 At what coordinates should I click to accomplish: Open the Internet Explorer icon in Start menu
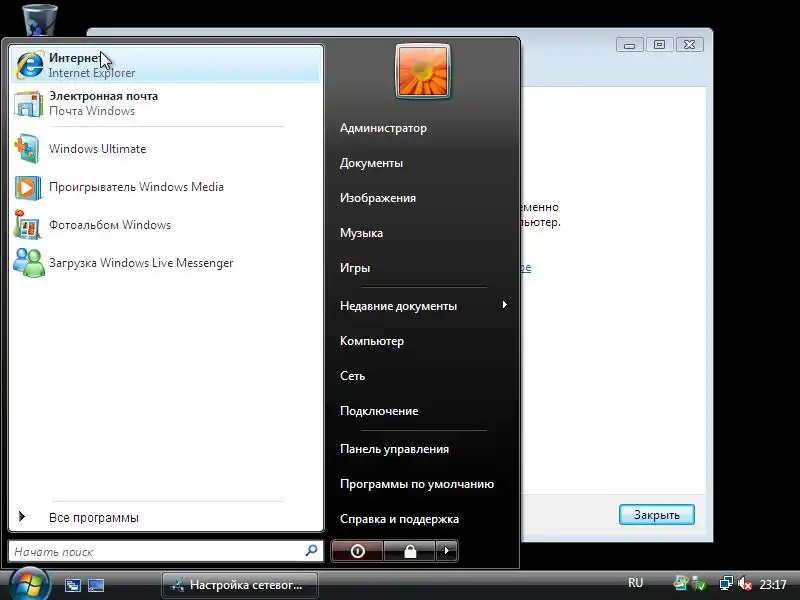pos(29,65)
